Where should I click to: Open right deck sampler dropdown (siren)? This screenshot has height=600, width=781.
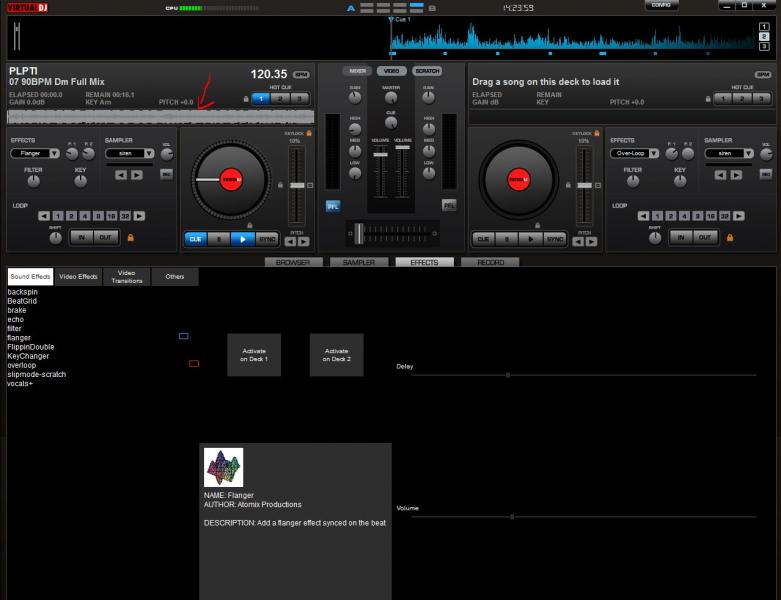[748, 153]
